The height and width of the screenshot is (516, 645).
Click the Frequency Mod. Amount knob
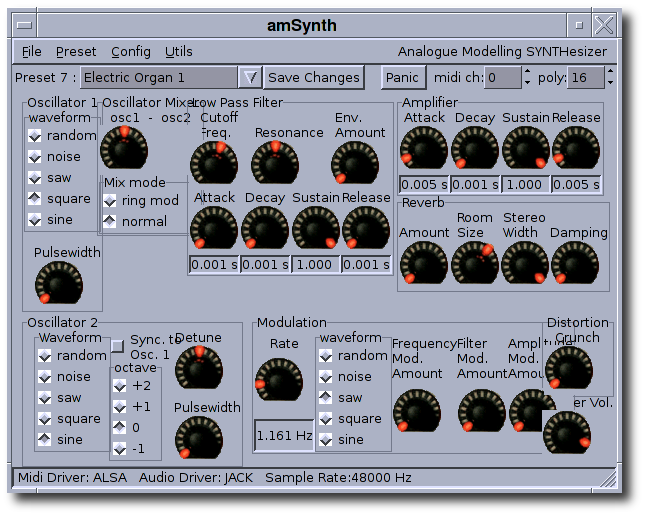coord(417,411)
